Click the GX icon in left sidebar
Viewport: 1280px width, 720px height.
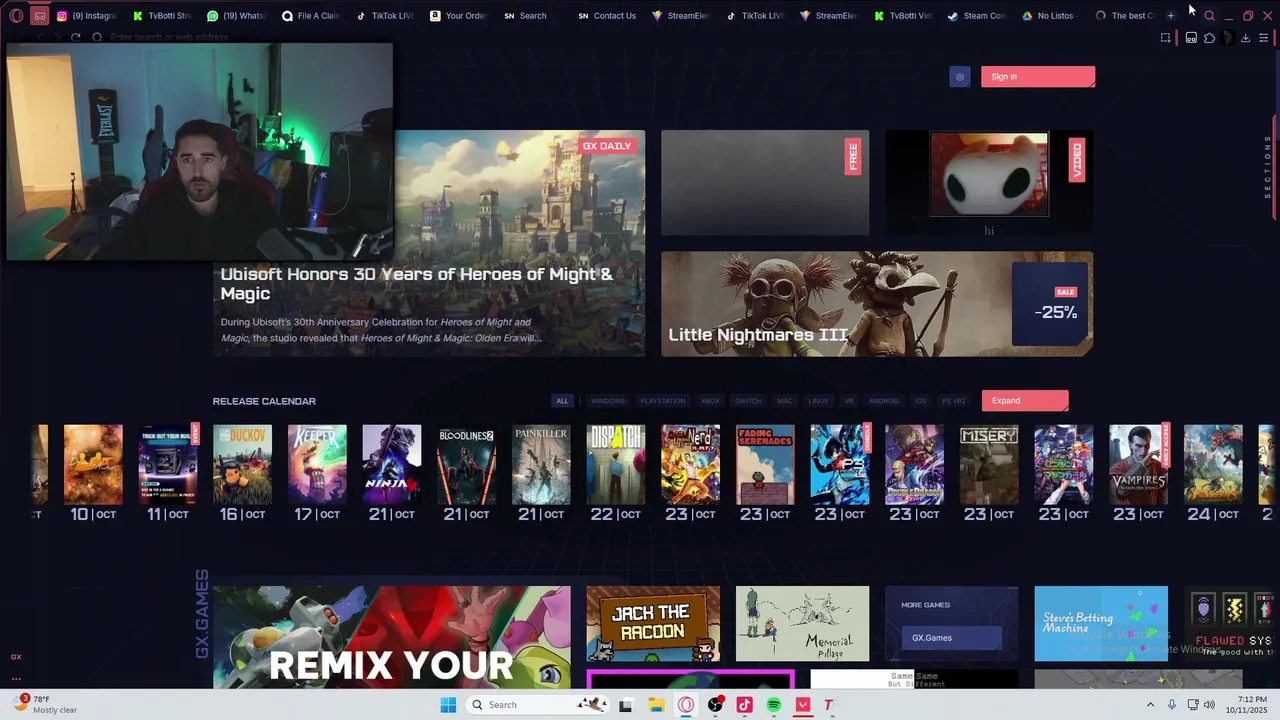pyautogui.click(x=16, y=657)
